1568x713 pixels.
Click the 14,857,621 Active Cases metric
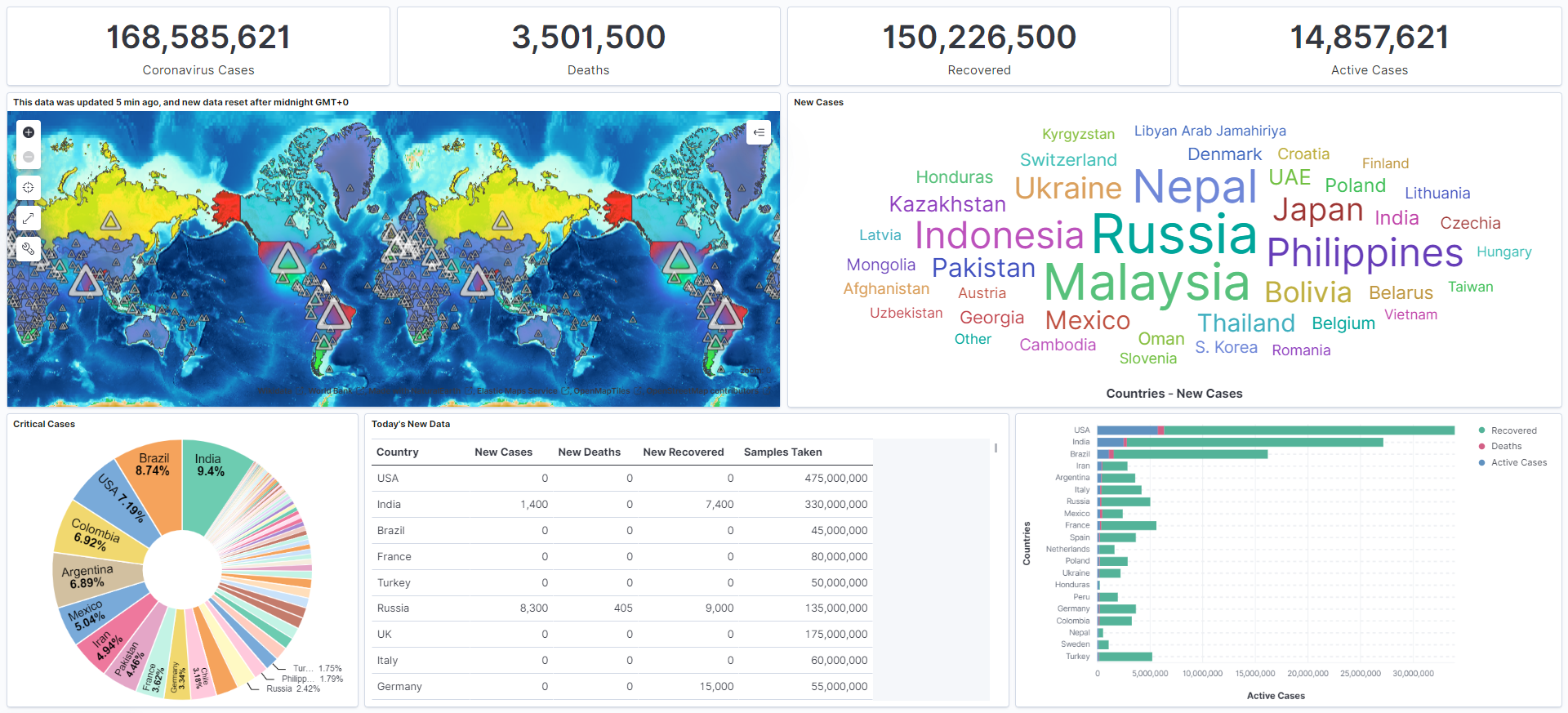pos(1370,47)
